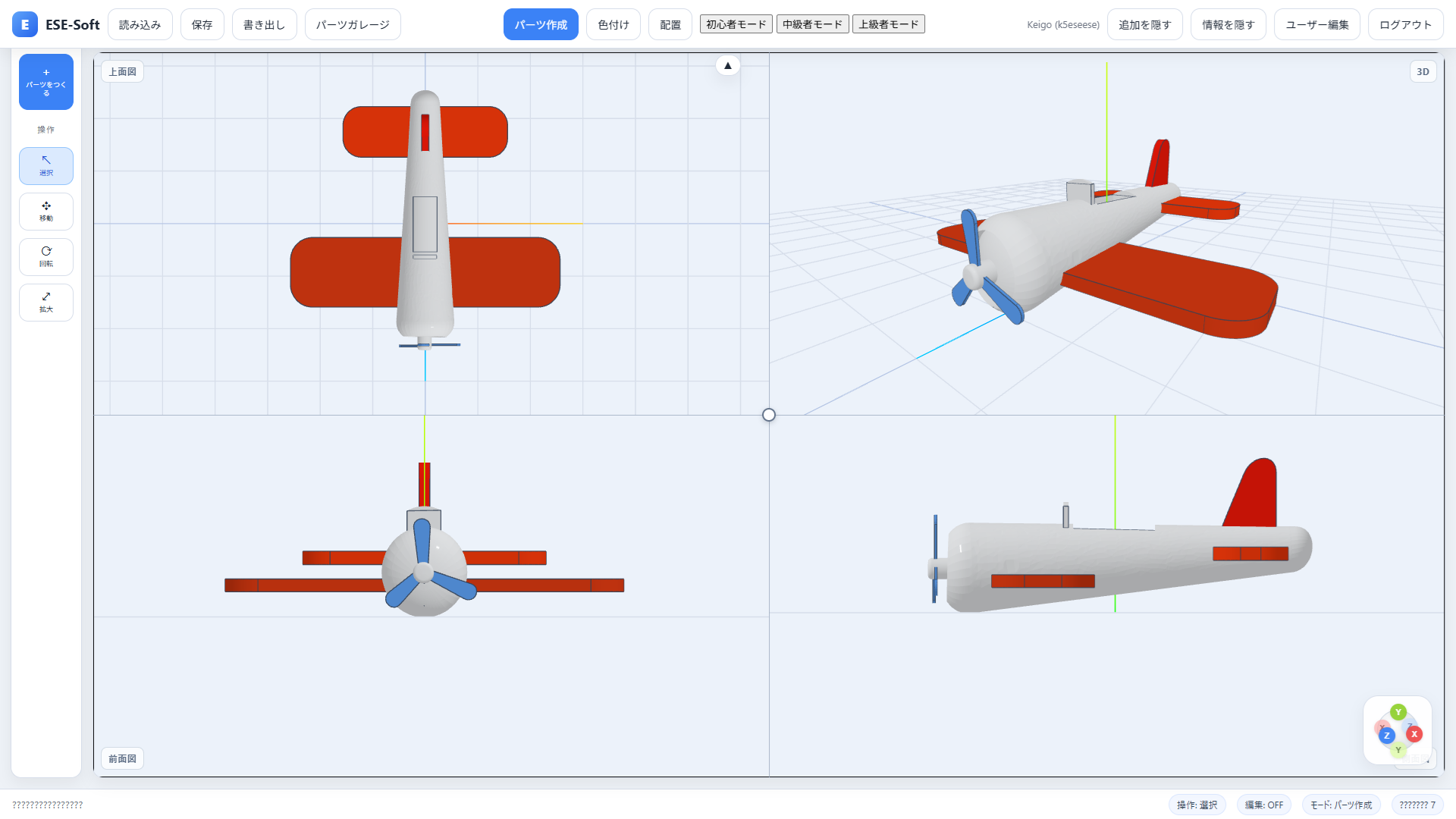Open the 配置 placement tab
1456x819 pixels.
[x=670, y=24]
